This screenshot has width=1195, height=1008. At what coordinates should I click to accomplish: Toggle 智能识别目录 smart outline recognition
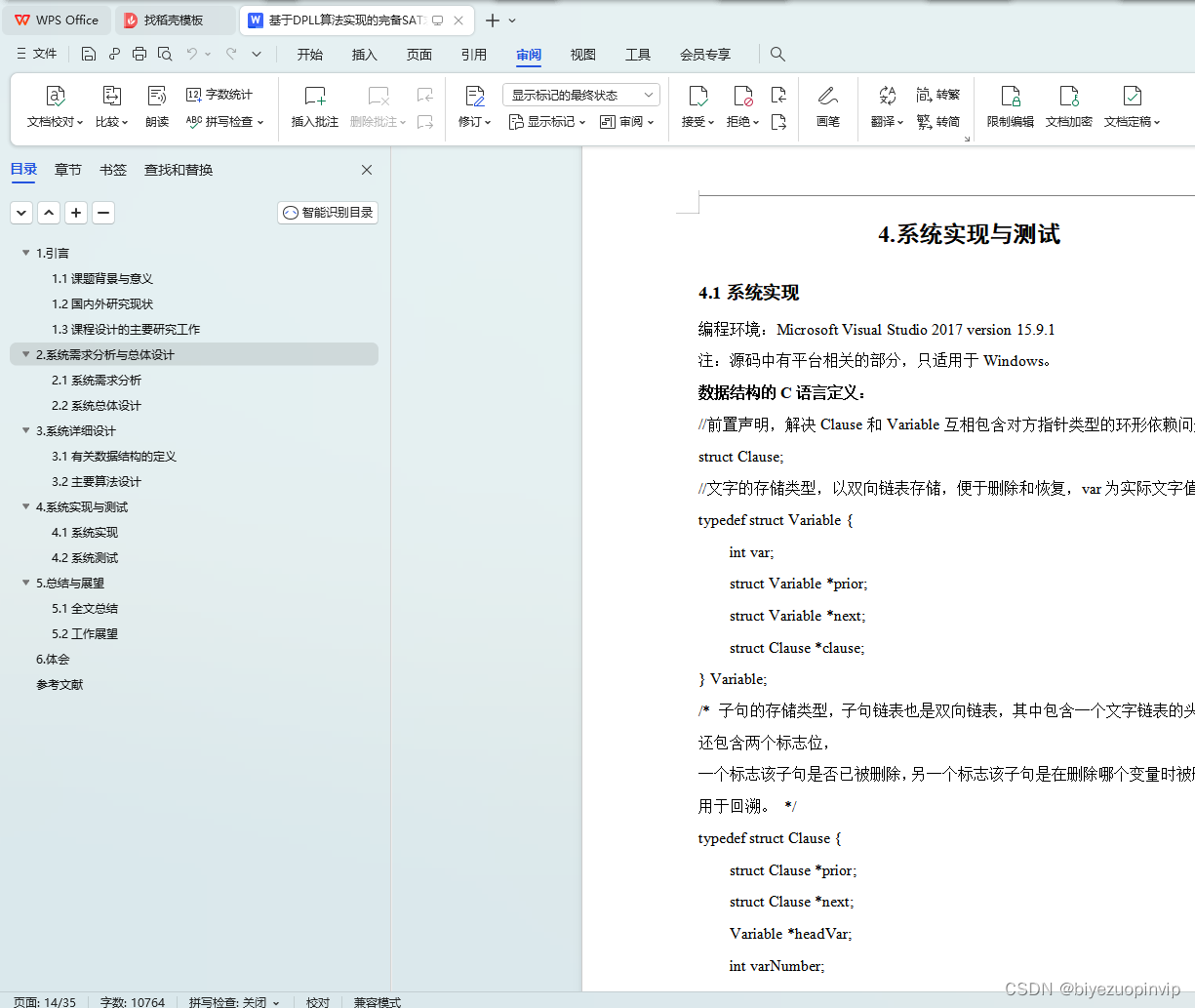pos(327,212)
